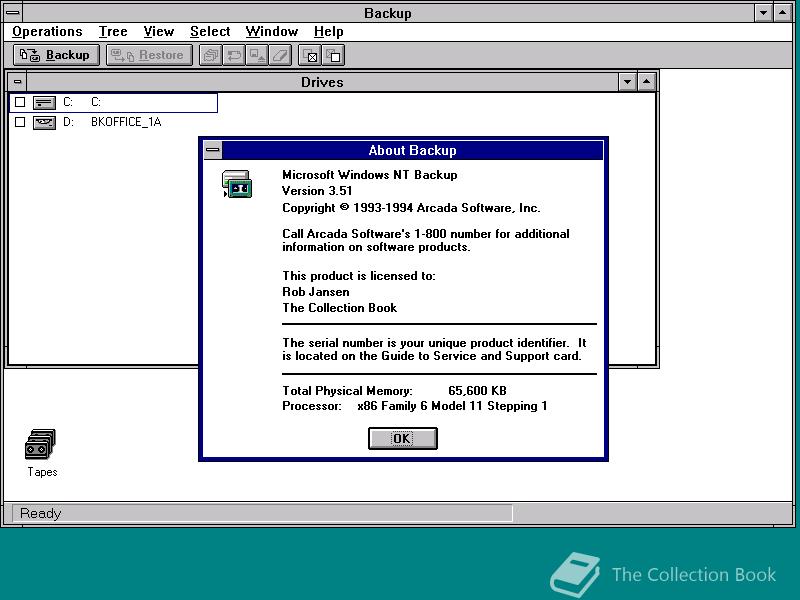The width and height of the screenshot is (800, 600).
Task: Tick the checkbox for drive C:
Action: point(20,102)
